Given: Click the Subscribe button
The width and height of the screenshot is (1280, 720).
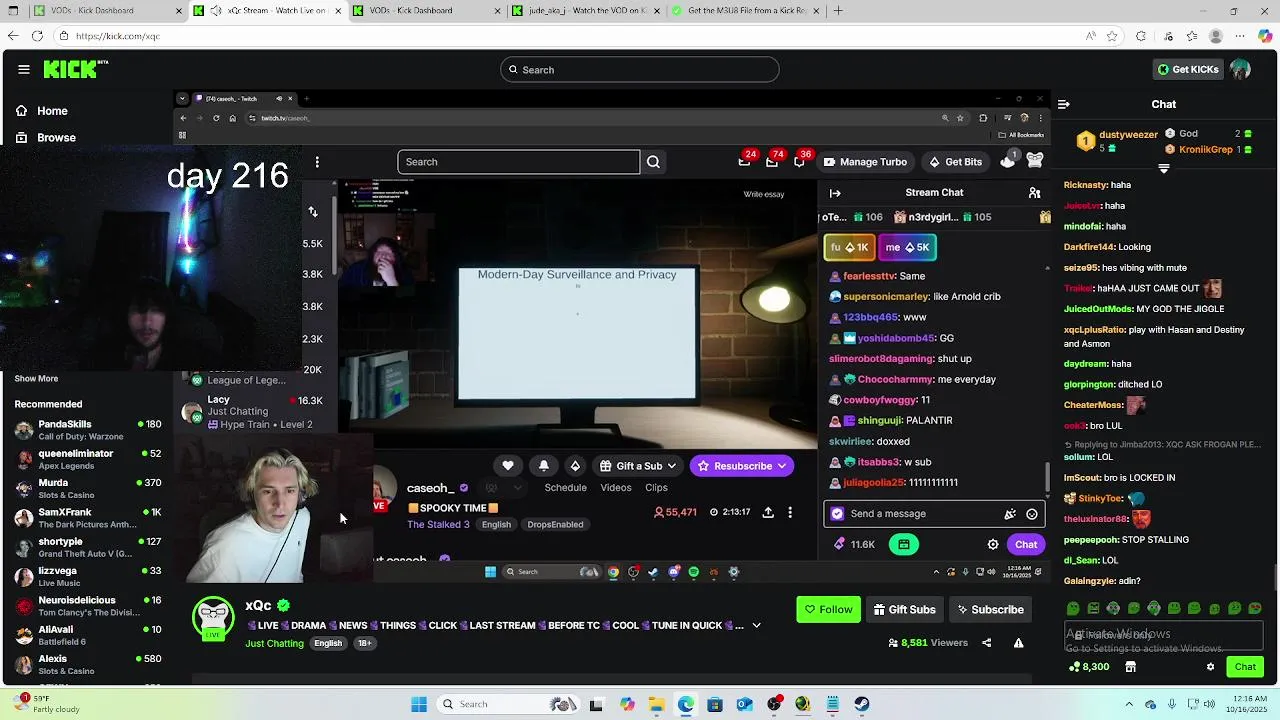Looking at the screenshot, I should pyautogui.click(x=990, y=610).
